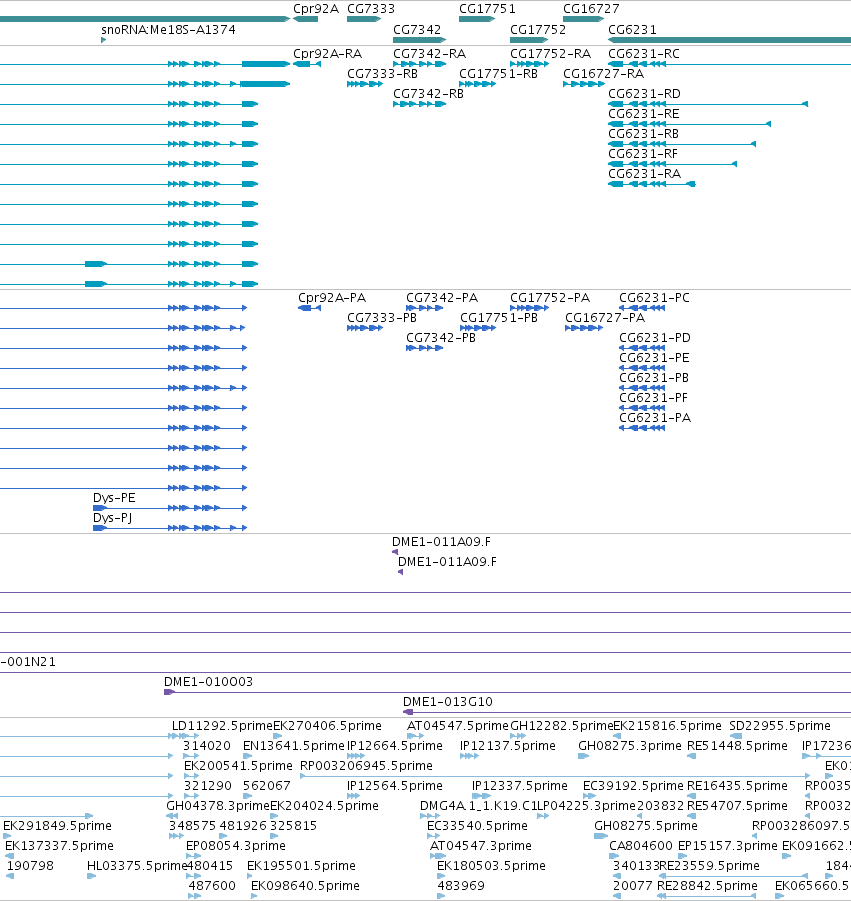
Task: Select EST label LD11292.5prime
Action: click(222, 726)
